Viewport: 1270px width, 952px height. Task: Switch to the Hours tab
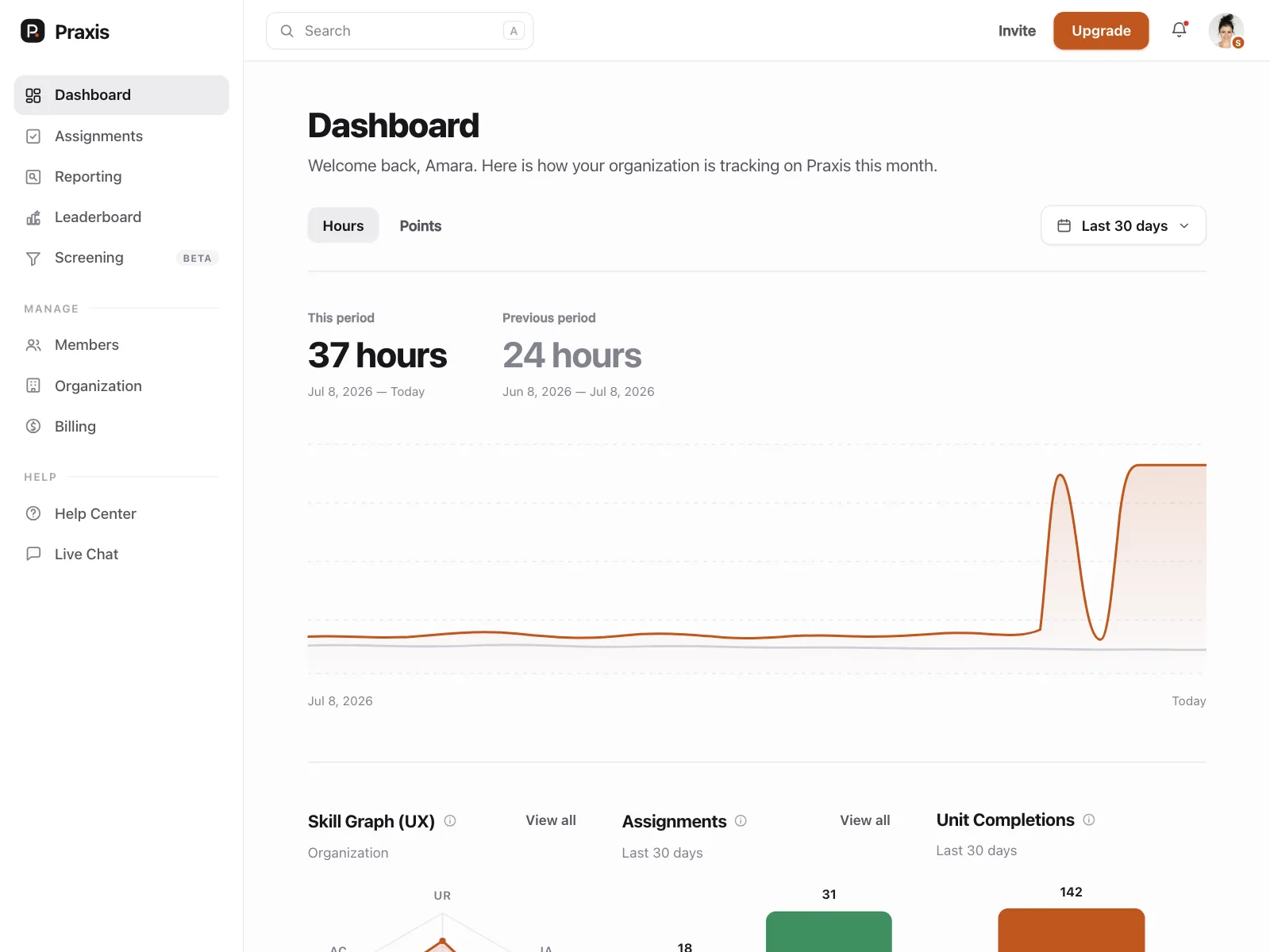(343, 226)
